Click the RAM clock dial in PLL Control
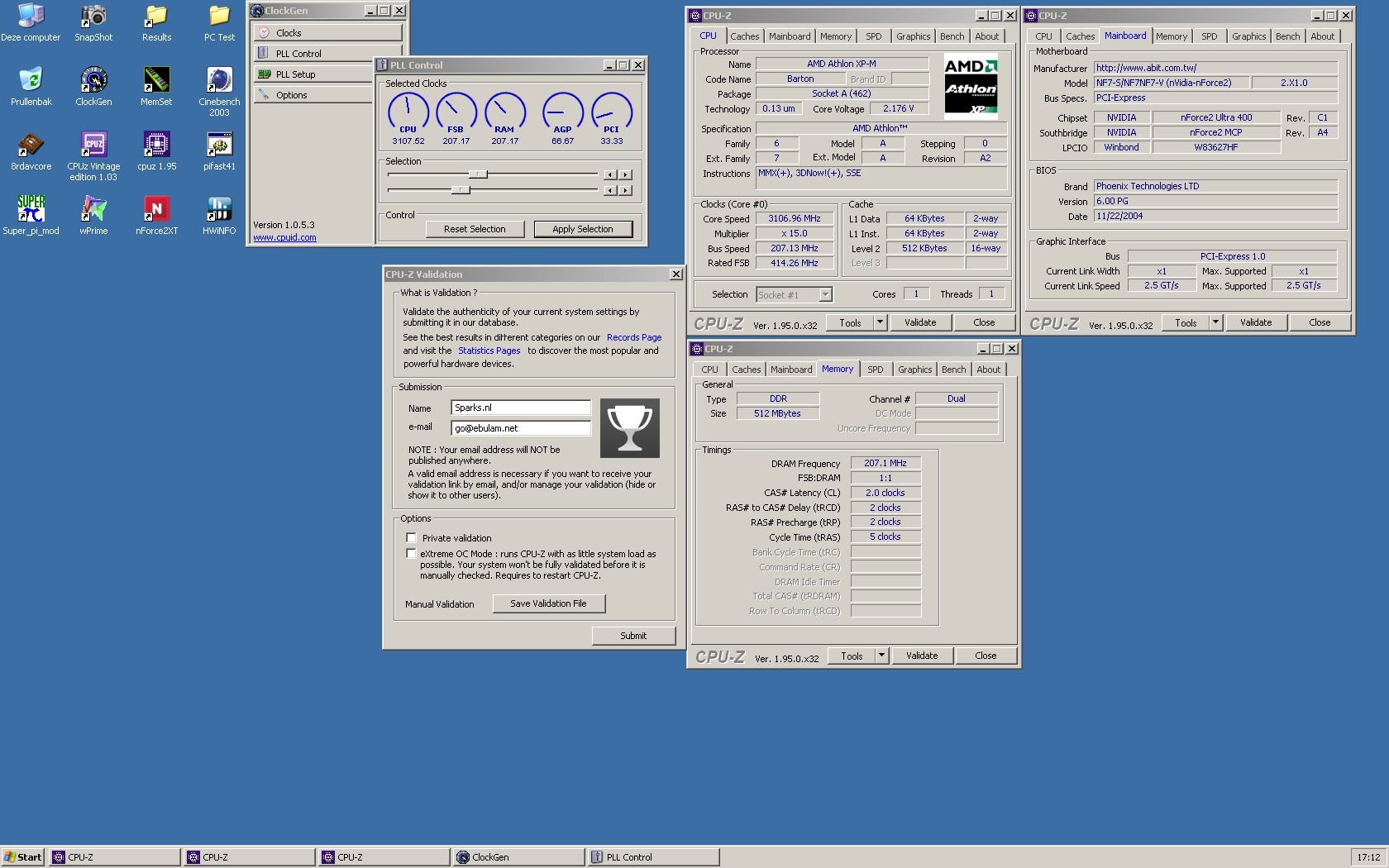This screenshot has height=868, width=1389. pyautogui.click(x=504, y=113)
